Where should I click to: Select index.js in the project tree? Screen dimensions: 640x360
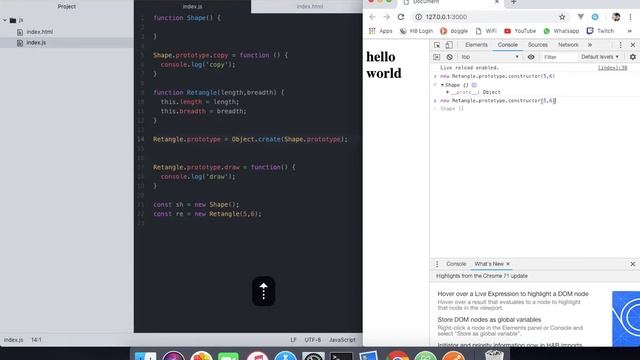pyautogui.click(x=36, y=42)
